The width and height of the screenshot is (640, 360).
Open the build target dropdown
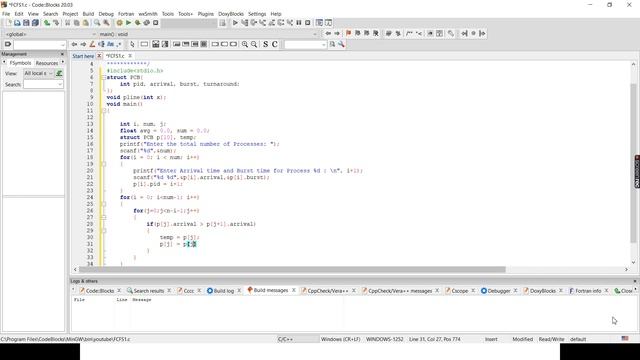(189, 23)
